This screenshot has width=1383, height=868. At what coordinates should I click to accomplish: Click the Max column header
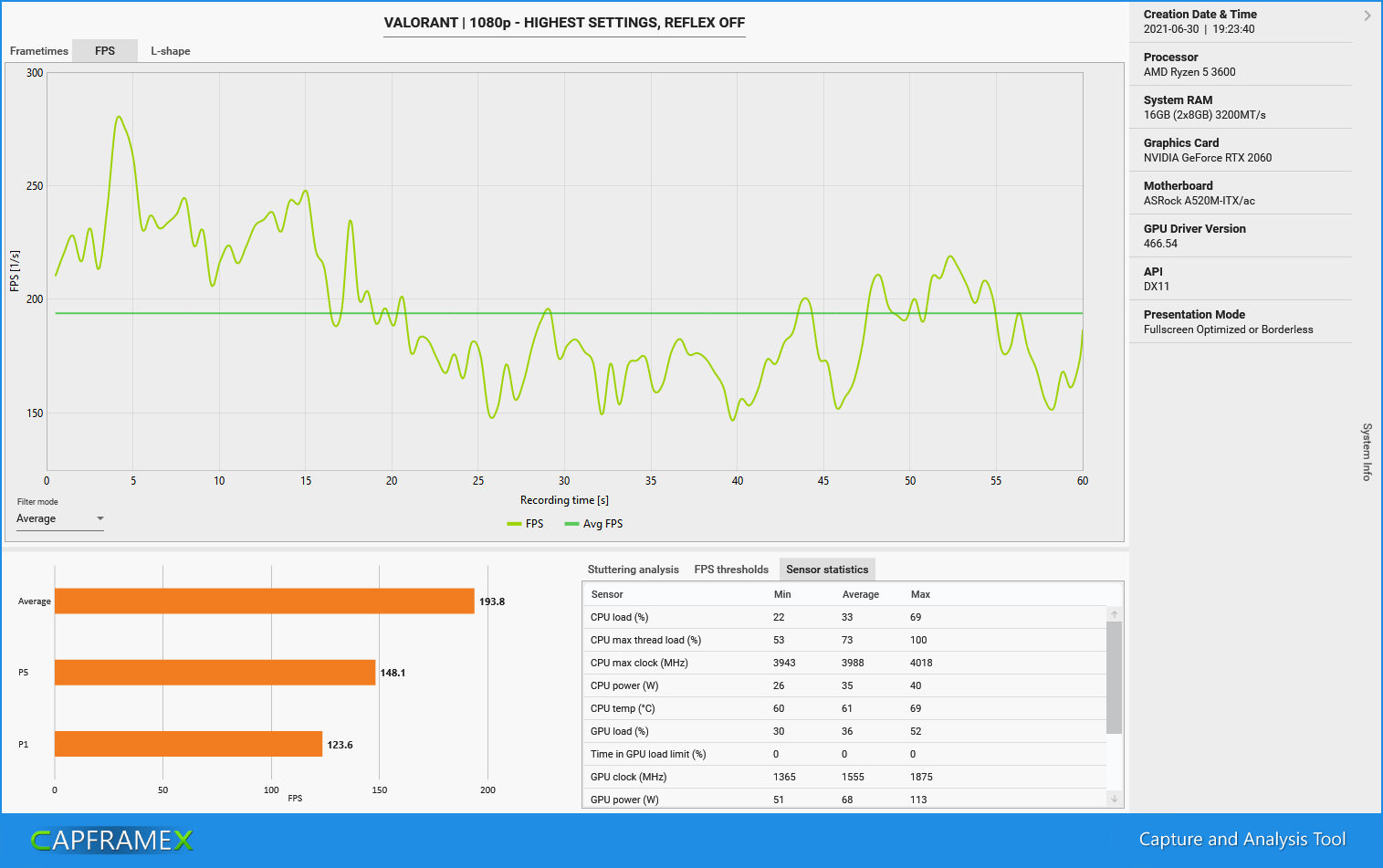pos(920,594)
